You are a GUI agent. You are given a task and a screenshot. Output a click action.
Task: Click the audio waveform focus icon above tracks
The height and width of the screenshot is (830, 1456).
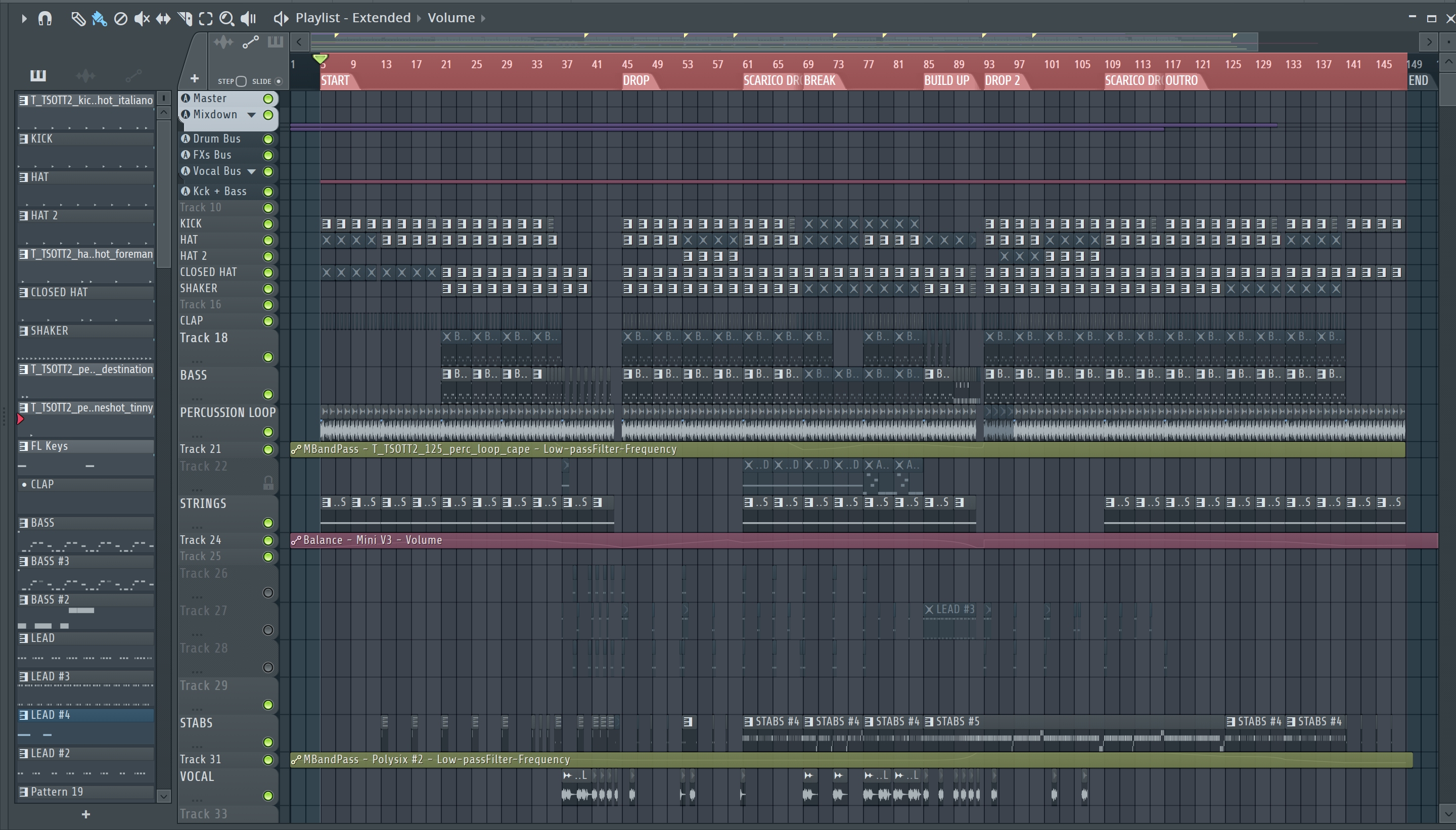click(223, 41)
